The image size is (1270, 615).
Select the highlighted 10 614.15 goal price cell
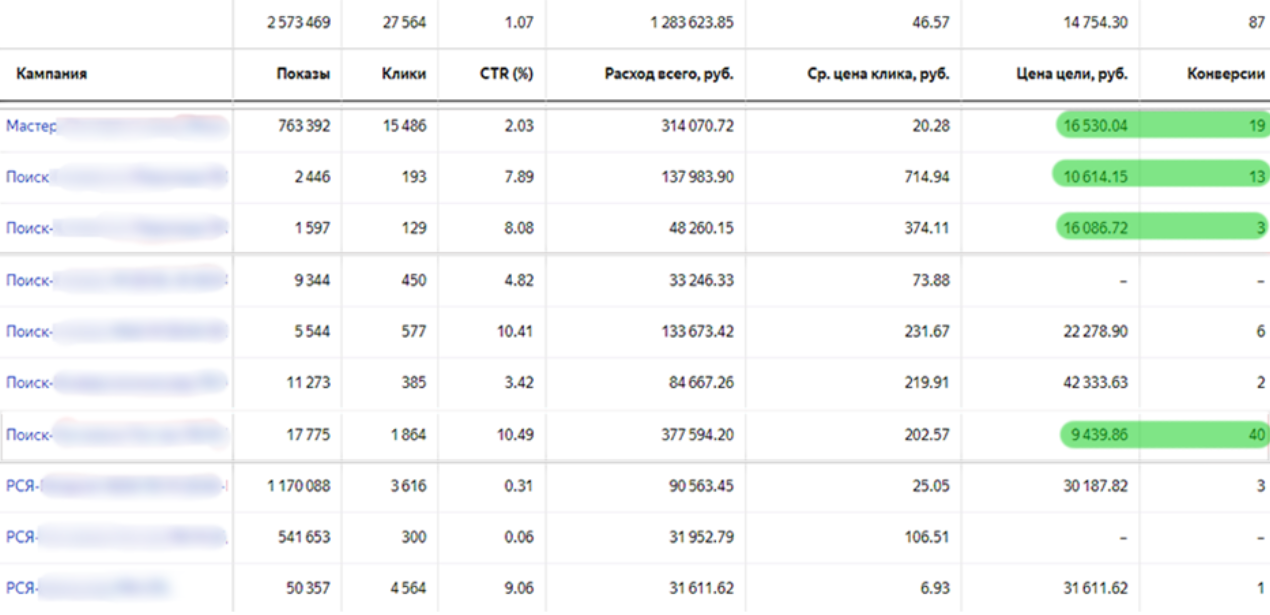tap(1096, 177)
